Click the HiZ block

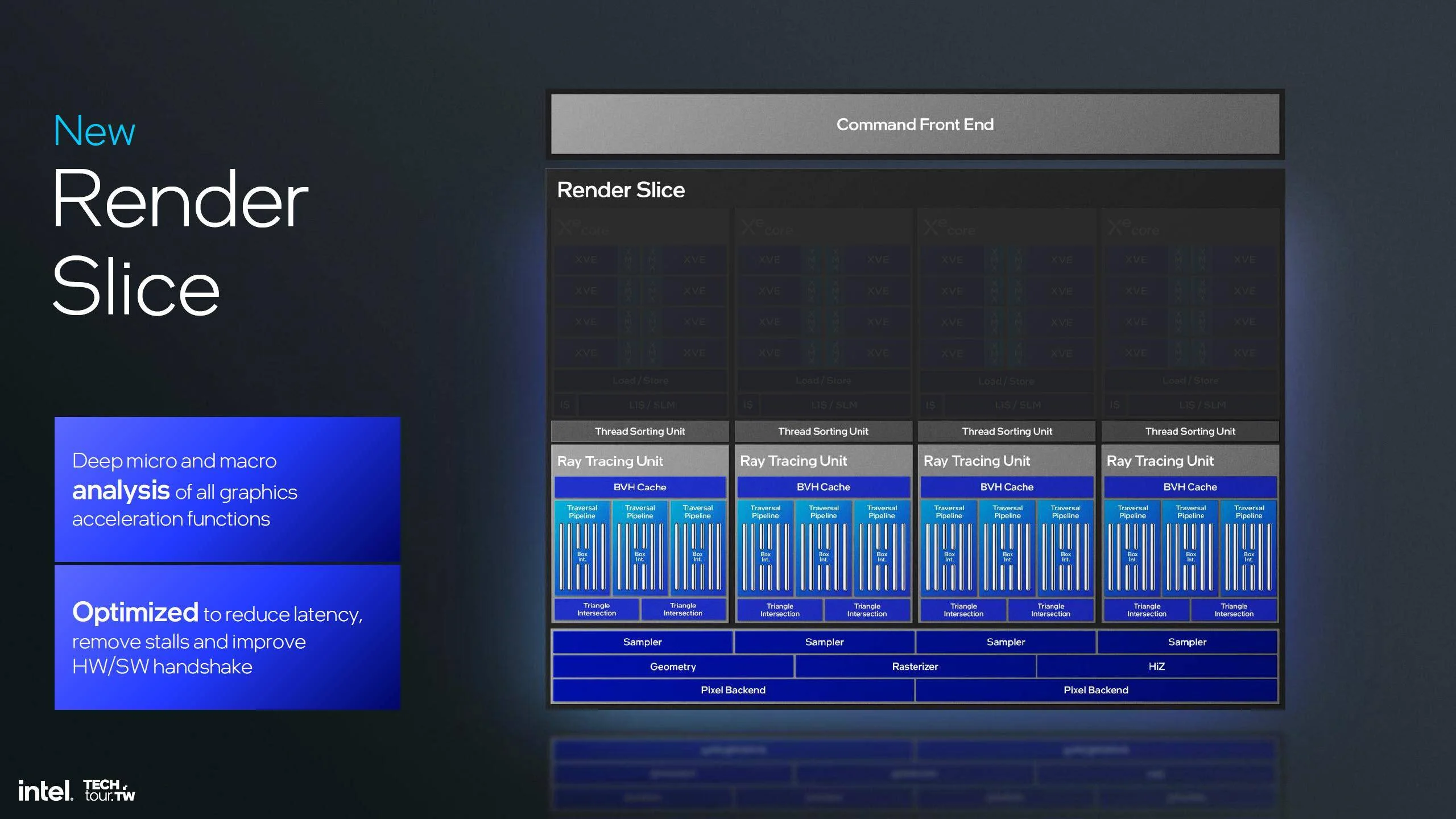[x=1156, y=667]
